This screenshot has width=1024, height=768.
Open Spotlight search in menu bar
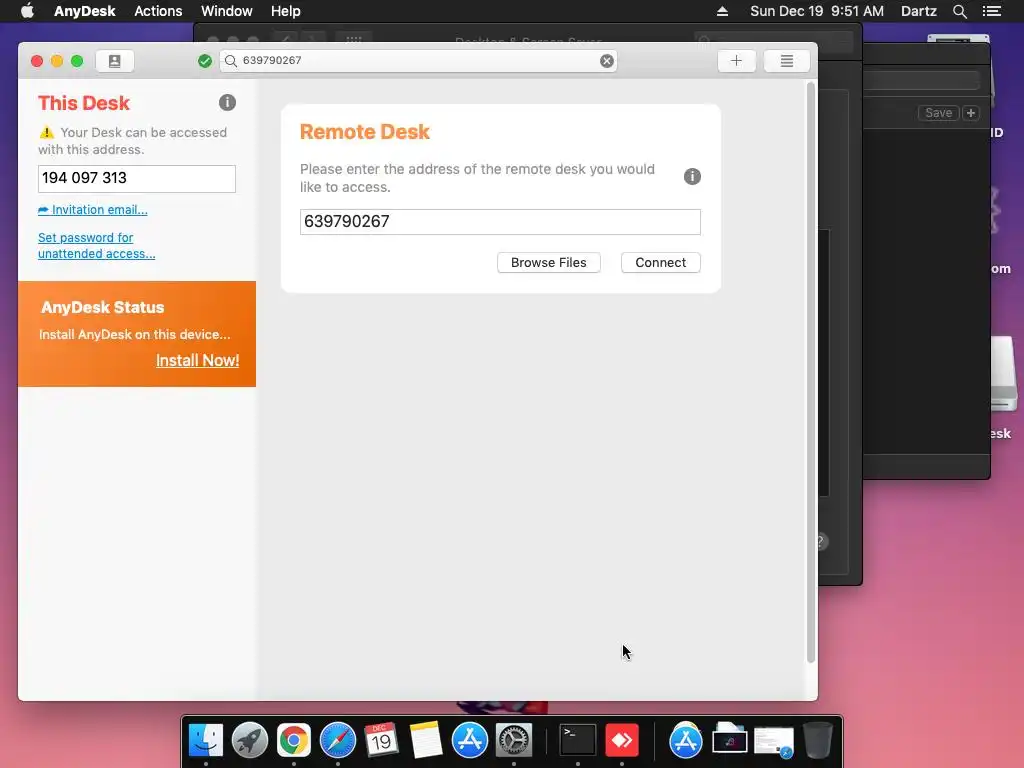coord(959,11)
